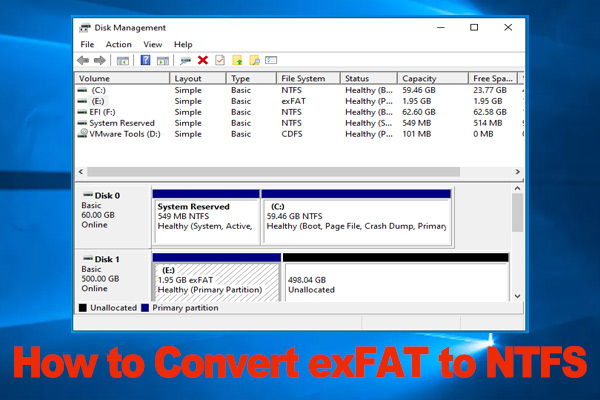600x400 pixels.
Task: Click the disk pane vertical scrollbar thumb
Action: 517,212
